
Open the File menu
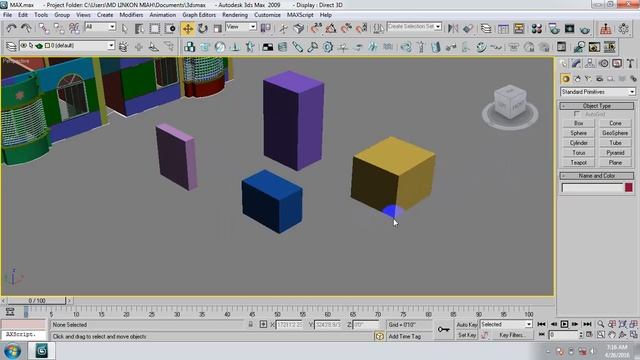[7, 15]
